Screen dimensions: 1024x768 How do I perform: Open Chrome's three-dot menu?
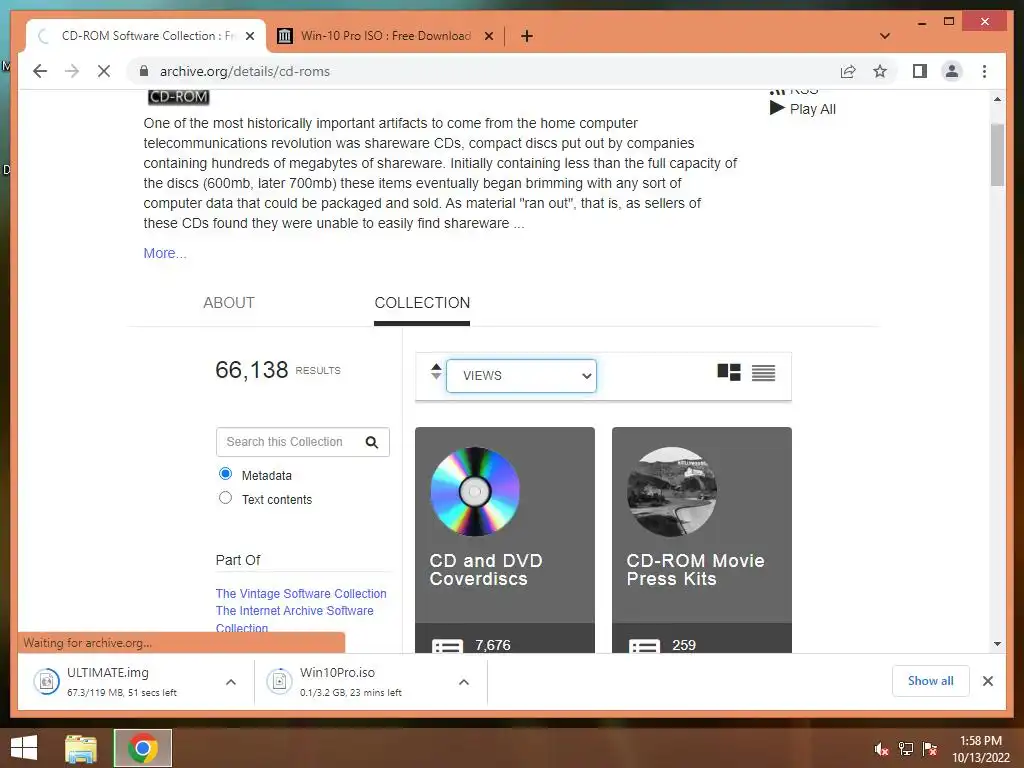click(984, 71)
